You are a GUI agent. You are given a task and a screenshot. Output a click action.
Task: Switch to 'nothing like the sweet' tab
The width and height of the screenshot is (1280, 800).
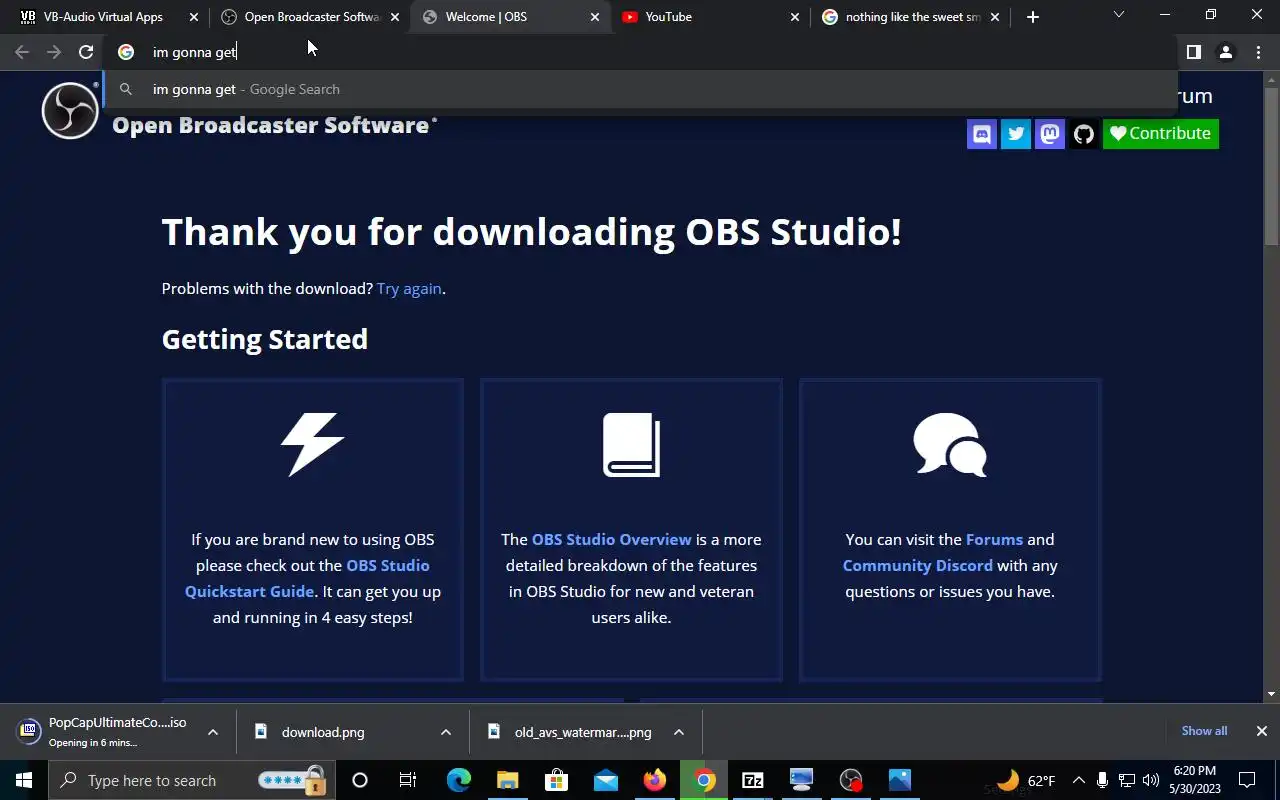click(911, 17)
